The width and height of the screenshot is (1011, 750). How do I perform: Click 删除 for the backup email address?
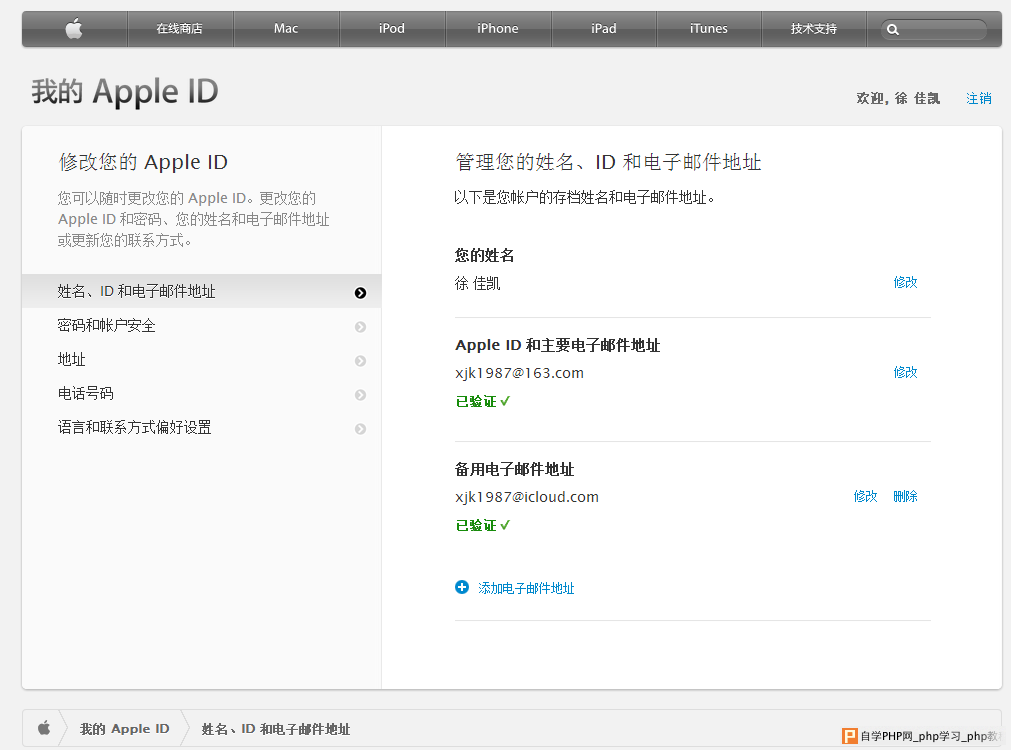point(905,496)
